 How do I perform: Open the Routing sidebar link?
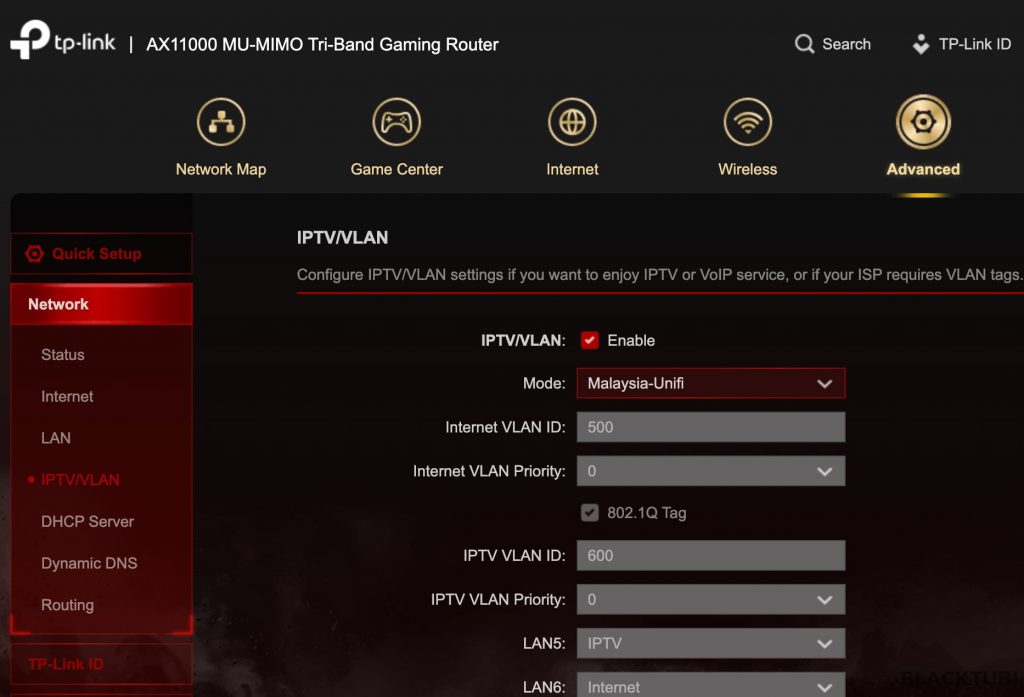67,605
